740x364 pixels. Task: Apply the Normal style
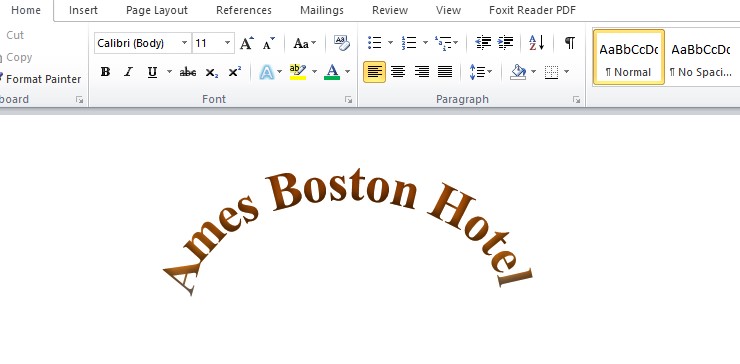[629, 57]
